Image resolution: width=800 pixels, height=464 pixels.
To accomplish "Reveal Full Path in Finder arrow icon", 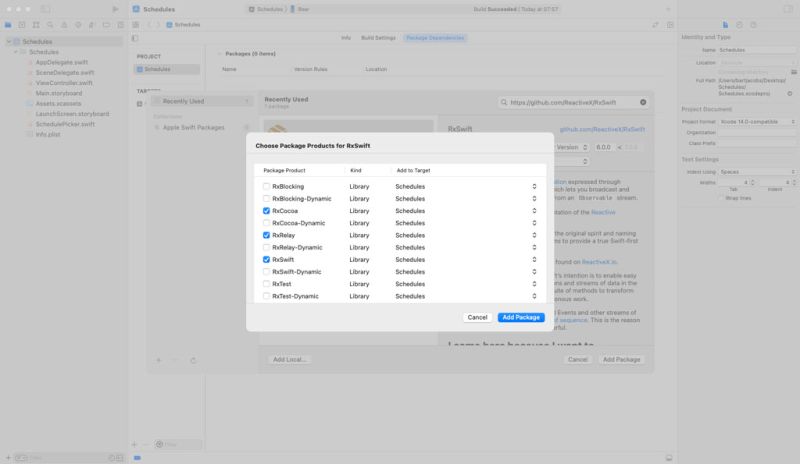I will click(790, 93).
